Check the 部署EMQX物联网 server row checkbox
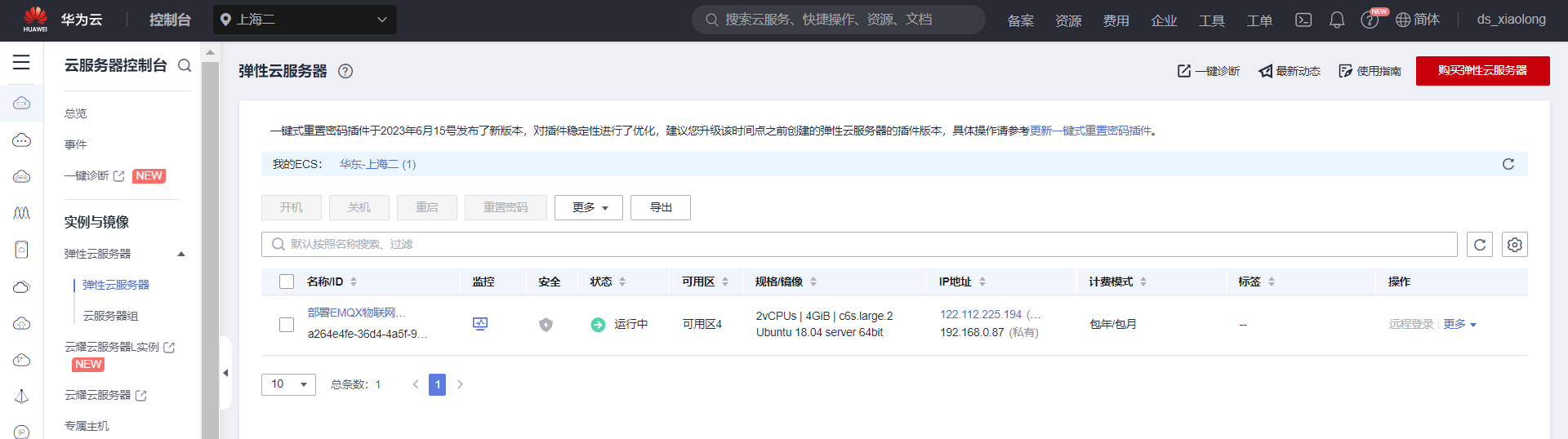This screenshot has height=439, width=1568. coord(287,325)
